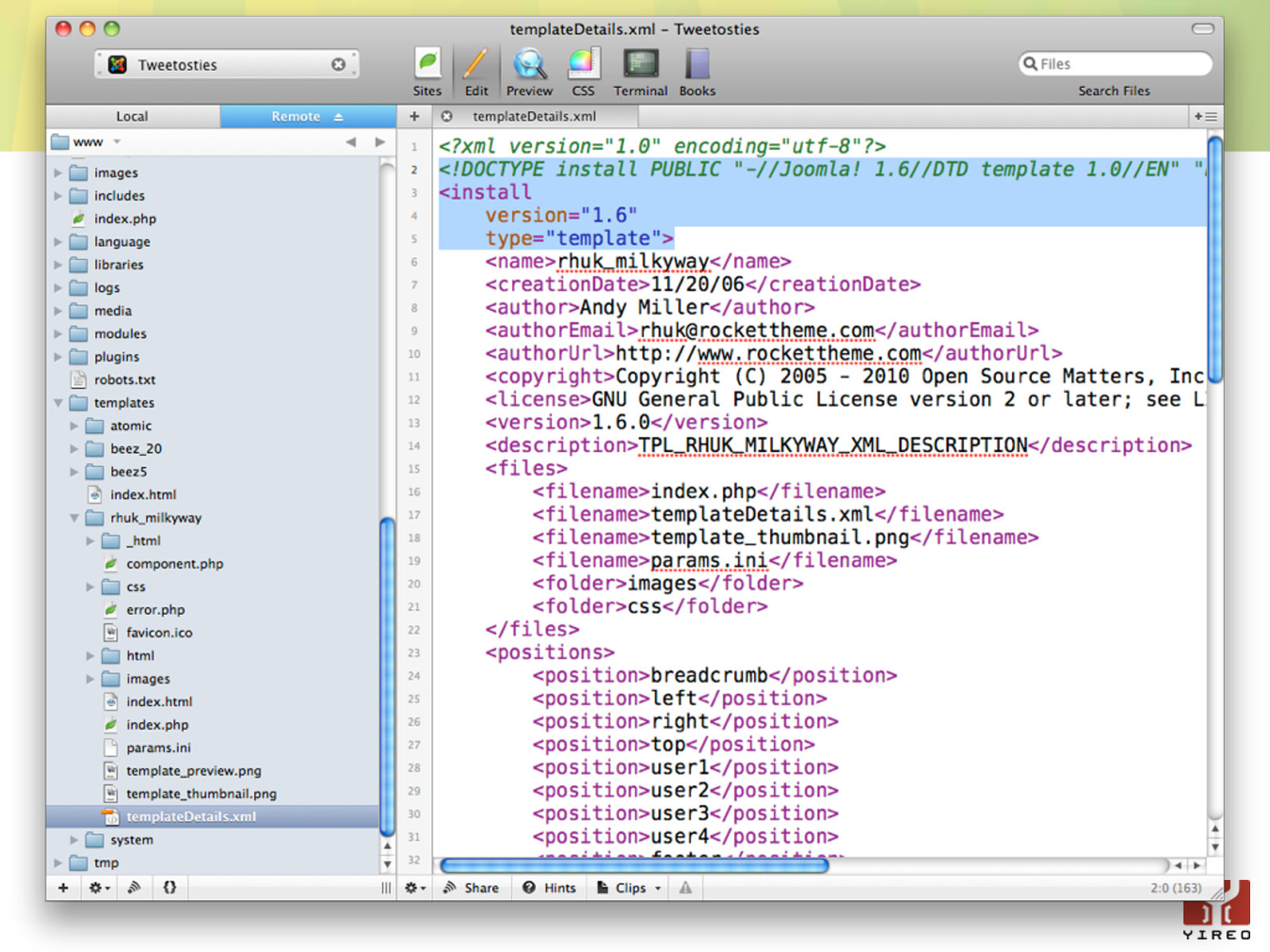Select the templateDetails.xml editor tab
The image size is (1270, 952).
coord(535,116)
